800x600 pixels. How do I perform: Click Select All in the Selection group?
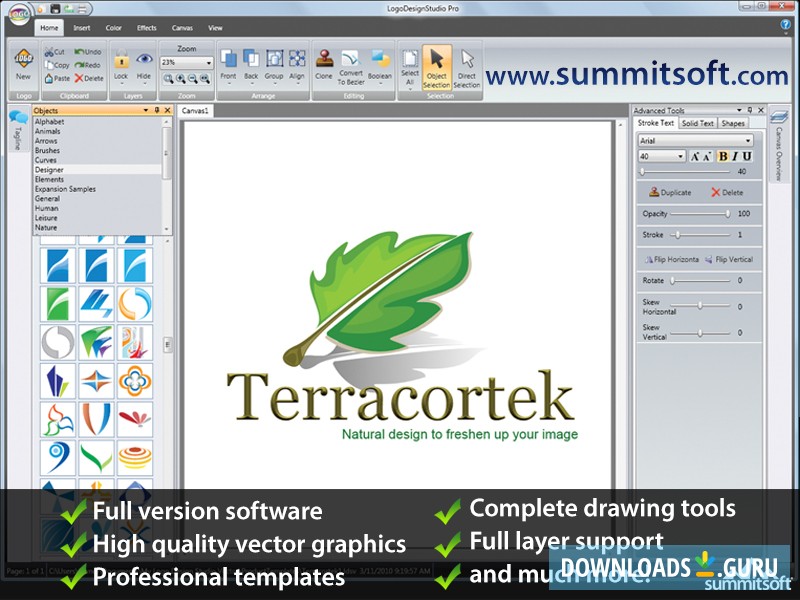pyautogui.click(x=409, y=65)
